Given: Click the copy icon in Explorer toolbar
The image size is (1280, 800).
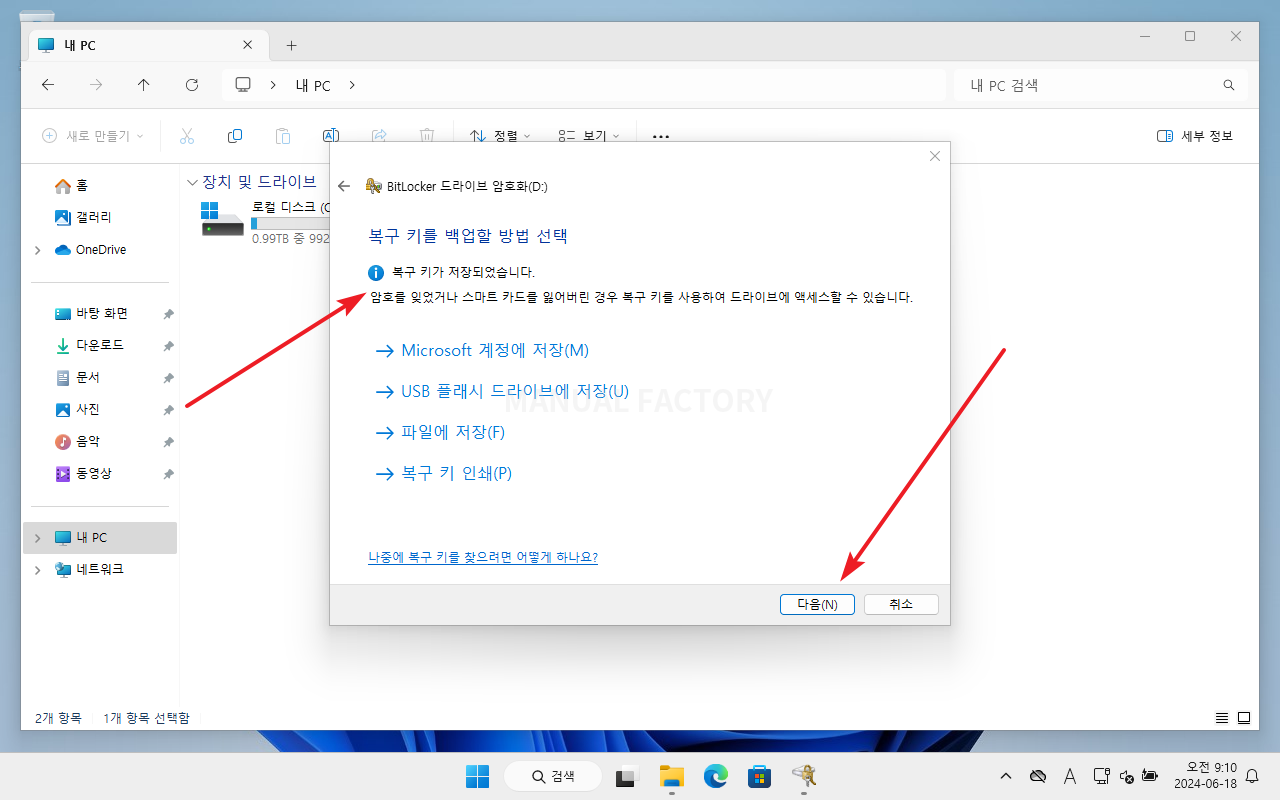Looking at the screenshot, I should 235,136.
